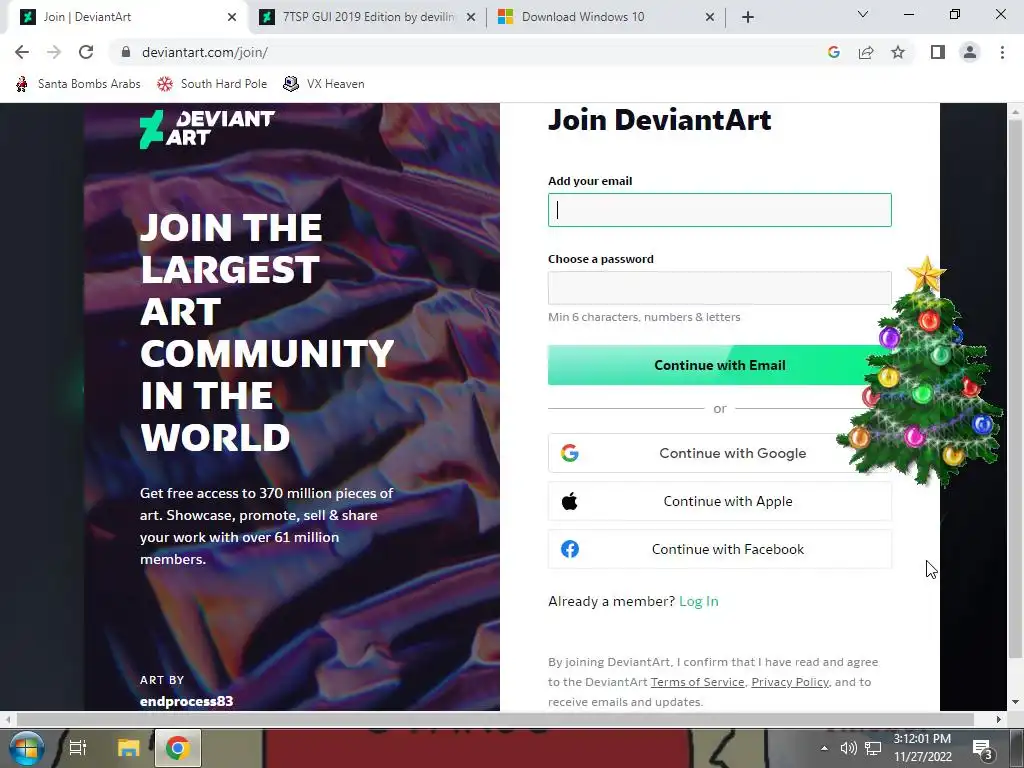Viewport: 1024px width, 768px height.
Task: Open the Terms of Service link
Action: tap(697, 682)
